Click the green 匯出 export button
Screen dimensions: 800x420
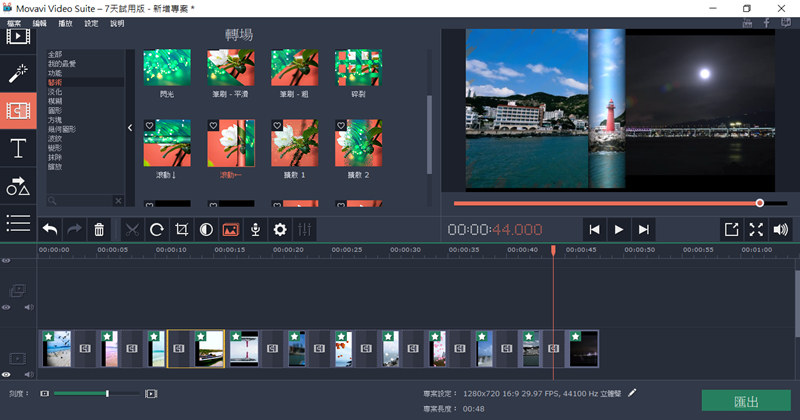[745, 401]
